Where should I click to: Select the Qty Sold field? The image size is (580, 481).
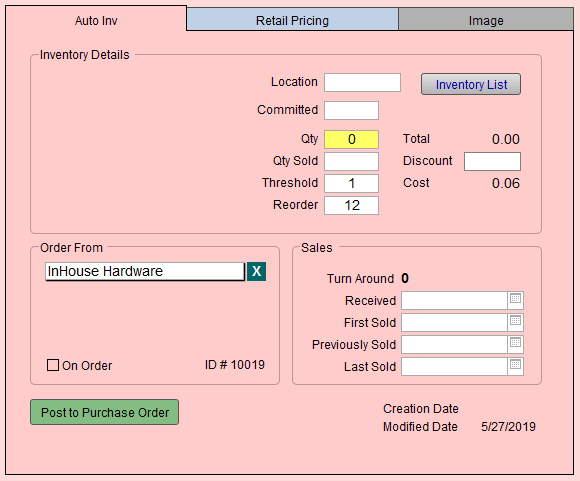point(351,161)
